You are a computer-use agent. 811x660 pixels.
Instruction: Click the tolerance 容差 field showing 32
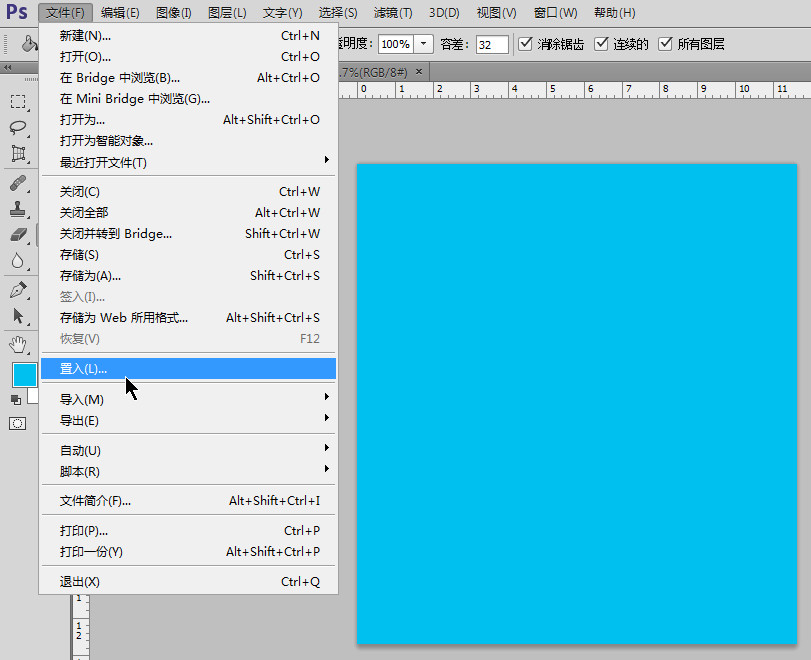[x=492, y=44]
